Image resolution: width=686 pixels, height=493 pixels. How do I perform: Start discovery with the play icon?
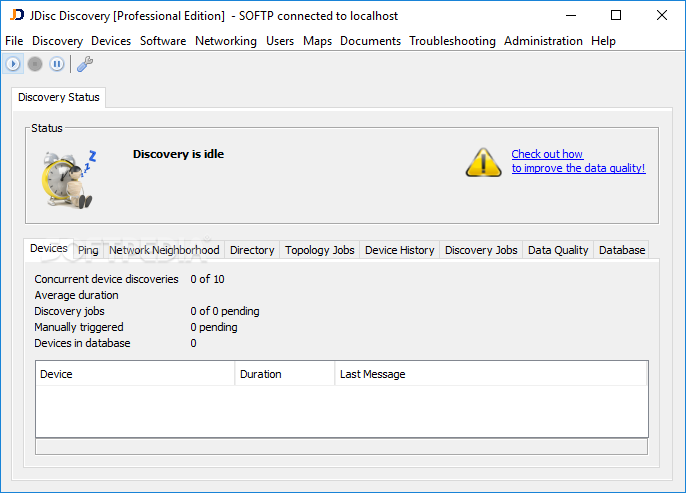[x=13, y=64]
